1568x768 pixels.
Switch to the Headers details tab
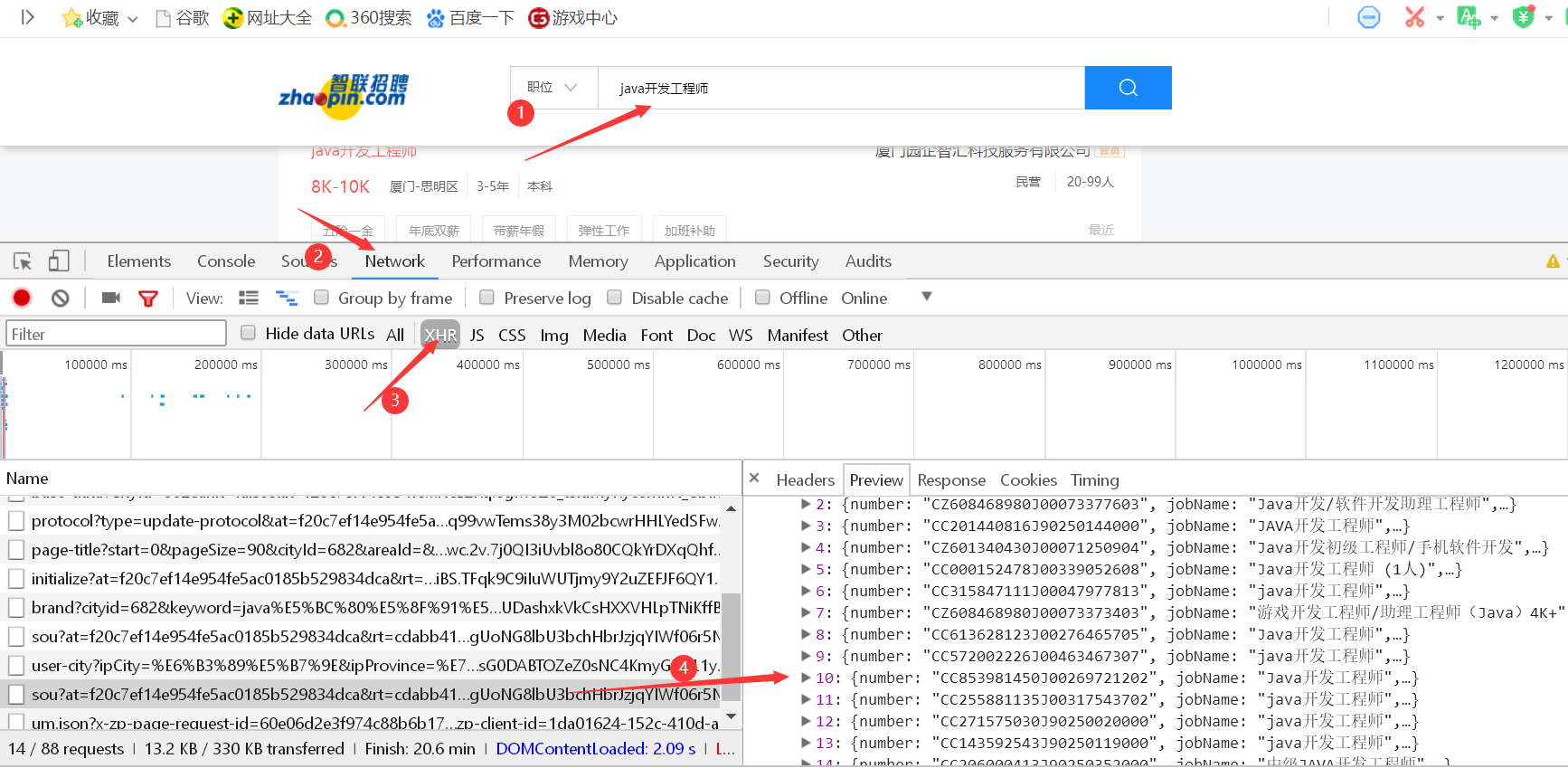click(806, 480)
